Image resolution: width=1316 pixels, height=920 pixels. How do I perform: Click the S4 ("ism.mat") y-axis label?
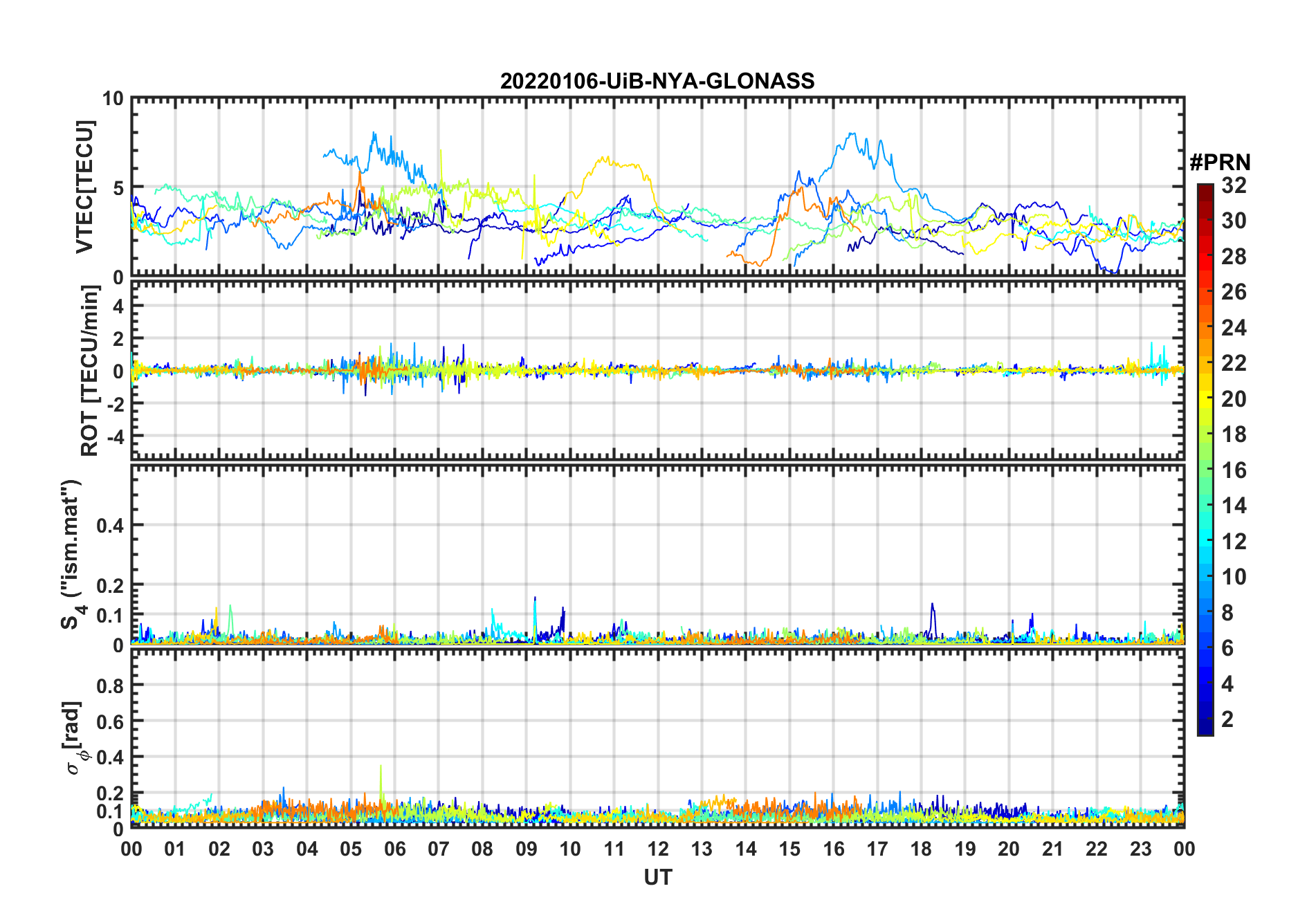pos(72,555)
